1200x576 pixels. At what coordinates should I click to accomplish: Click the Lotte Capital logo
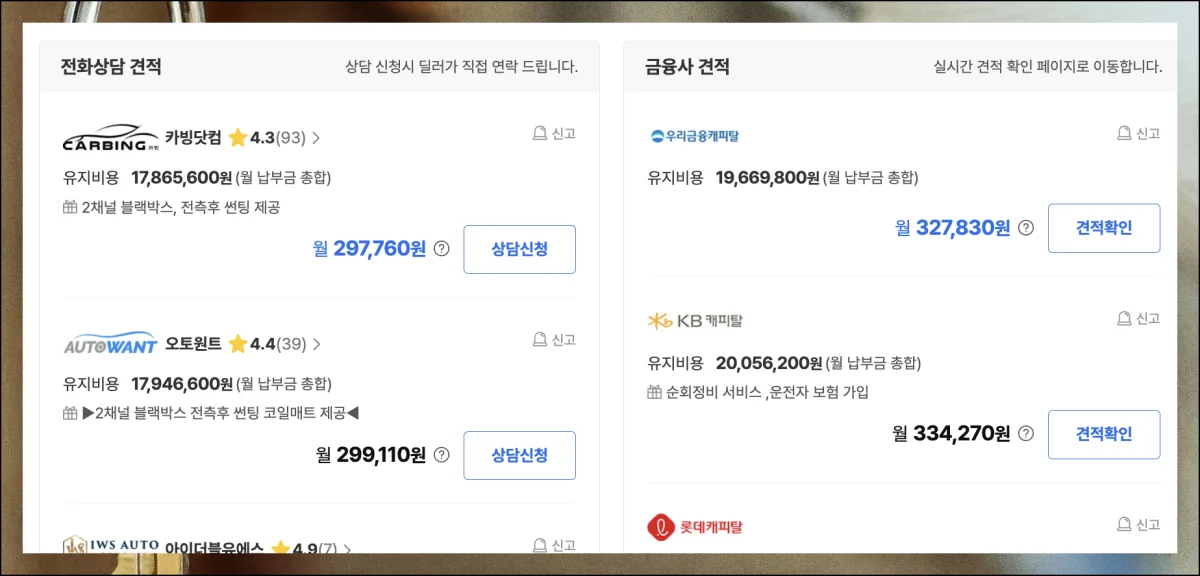694,526
